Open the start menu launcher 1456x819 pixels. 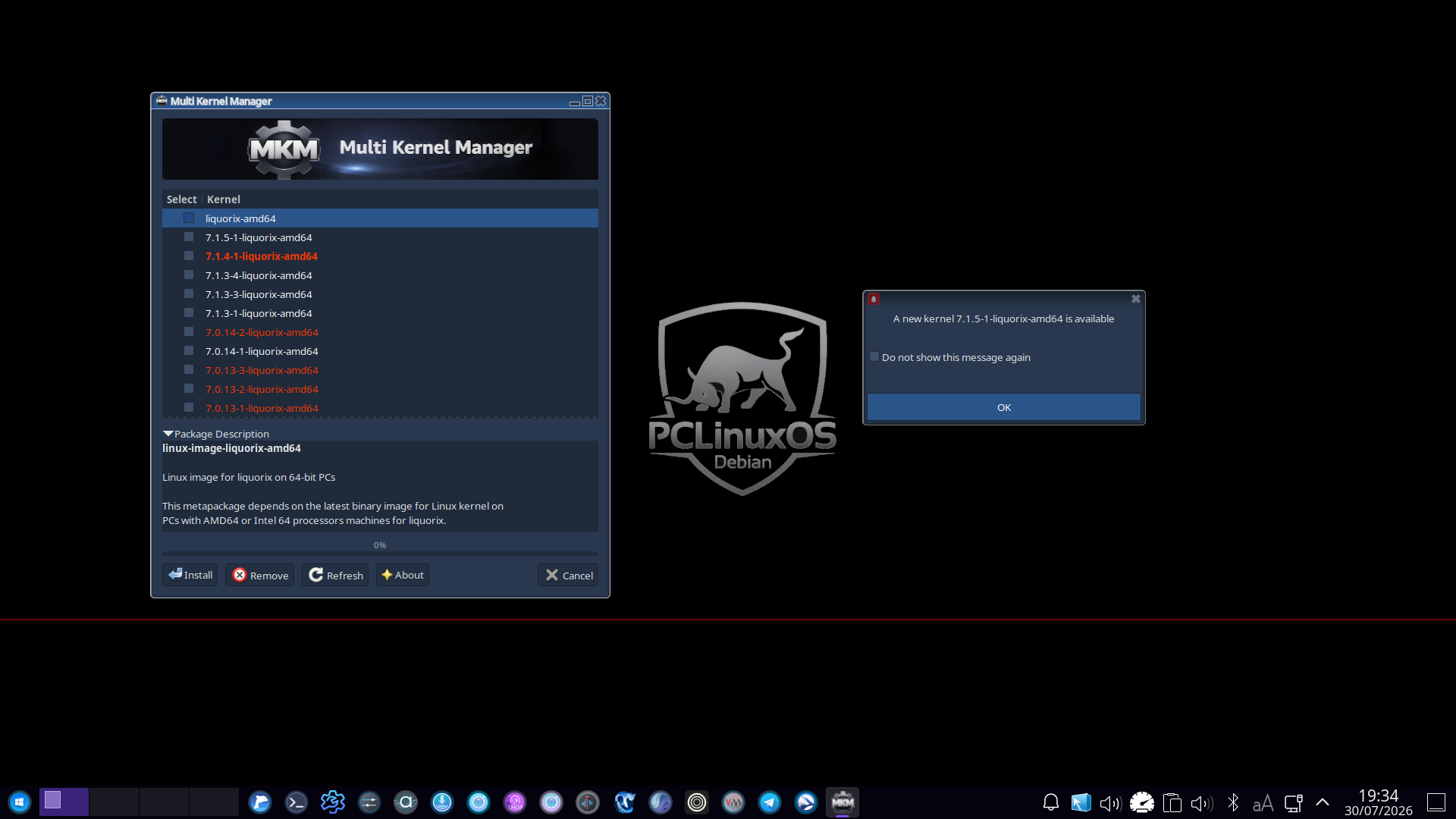[x=19, y=802]
